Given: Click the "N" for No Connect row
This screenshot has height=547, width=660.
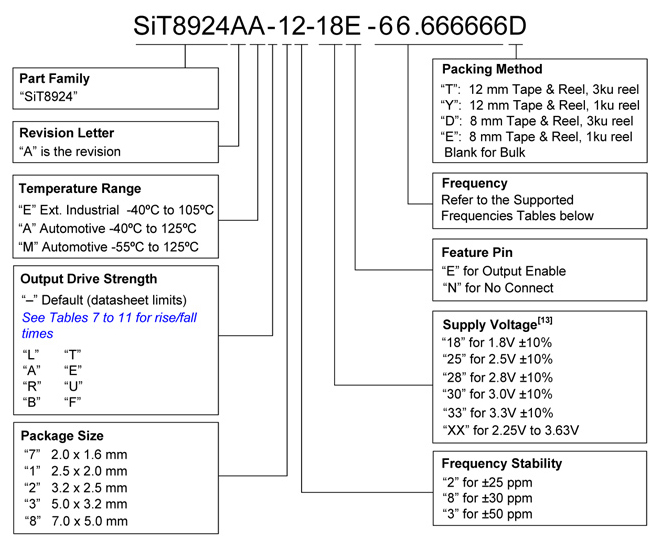Looking at the screenshot, I should [x=498, y=288].
